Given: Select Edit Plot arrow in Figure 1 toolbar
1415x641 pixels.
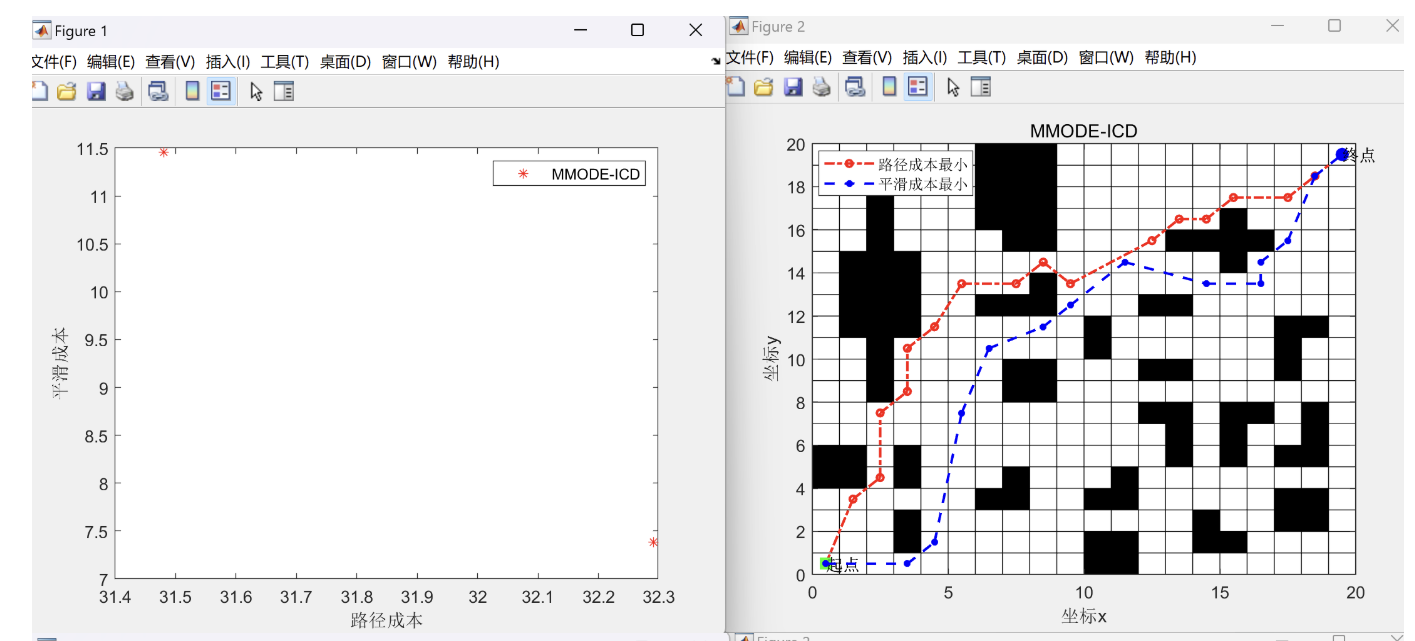Looking at the screenshot, I should coord(256,92).
